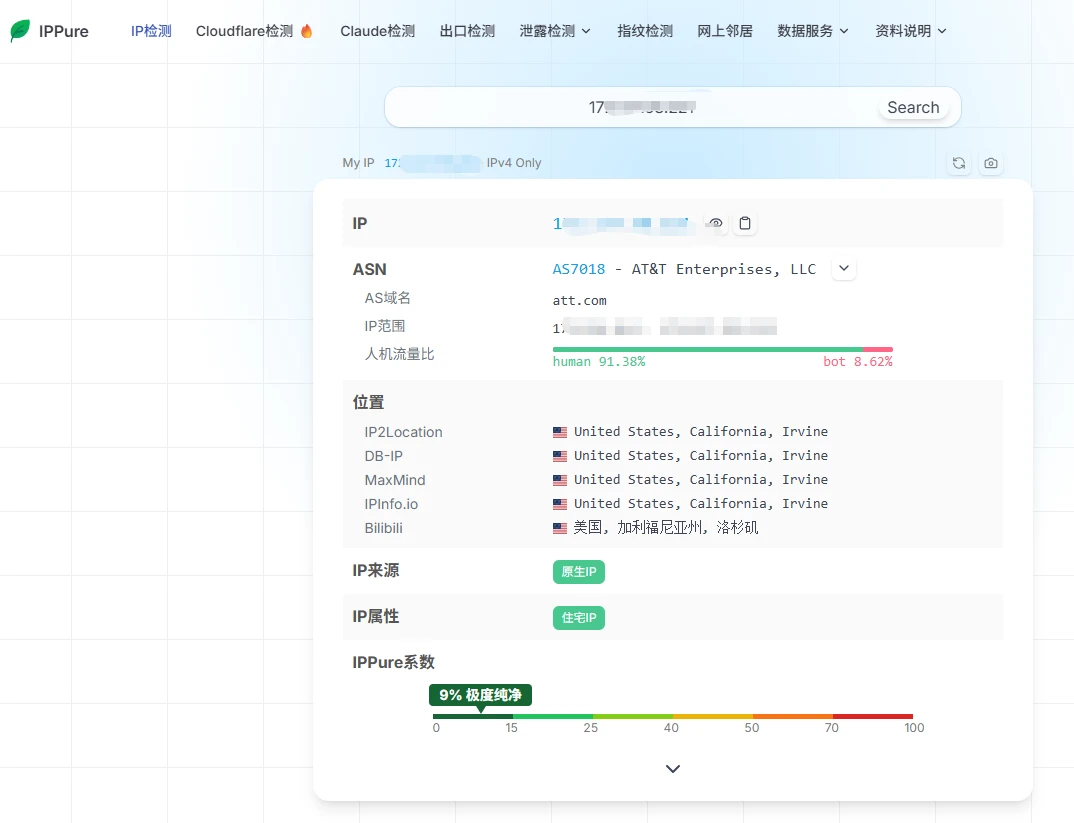The image size is (1074, 823).
Task: Click the MaxMind source label
Action: click(395, 480)
